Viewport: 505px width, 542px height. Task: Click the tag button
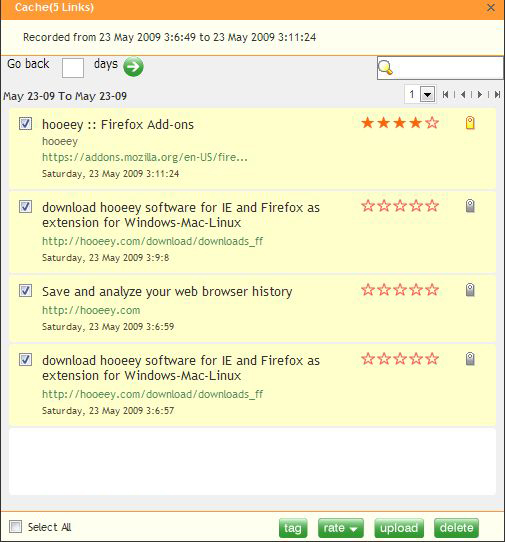point(293,528)
